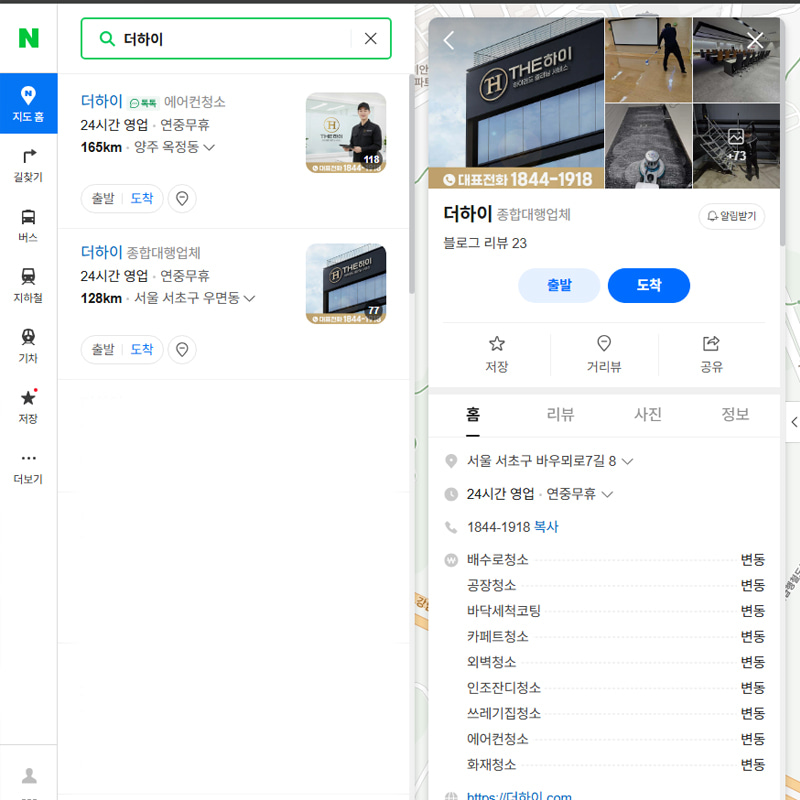800x800 pixels.
Task: Click the 쓰레기집청소 price row
Action: click(616, 713)
